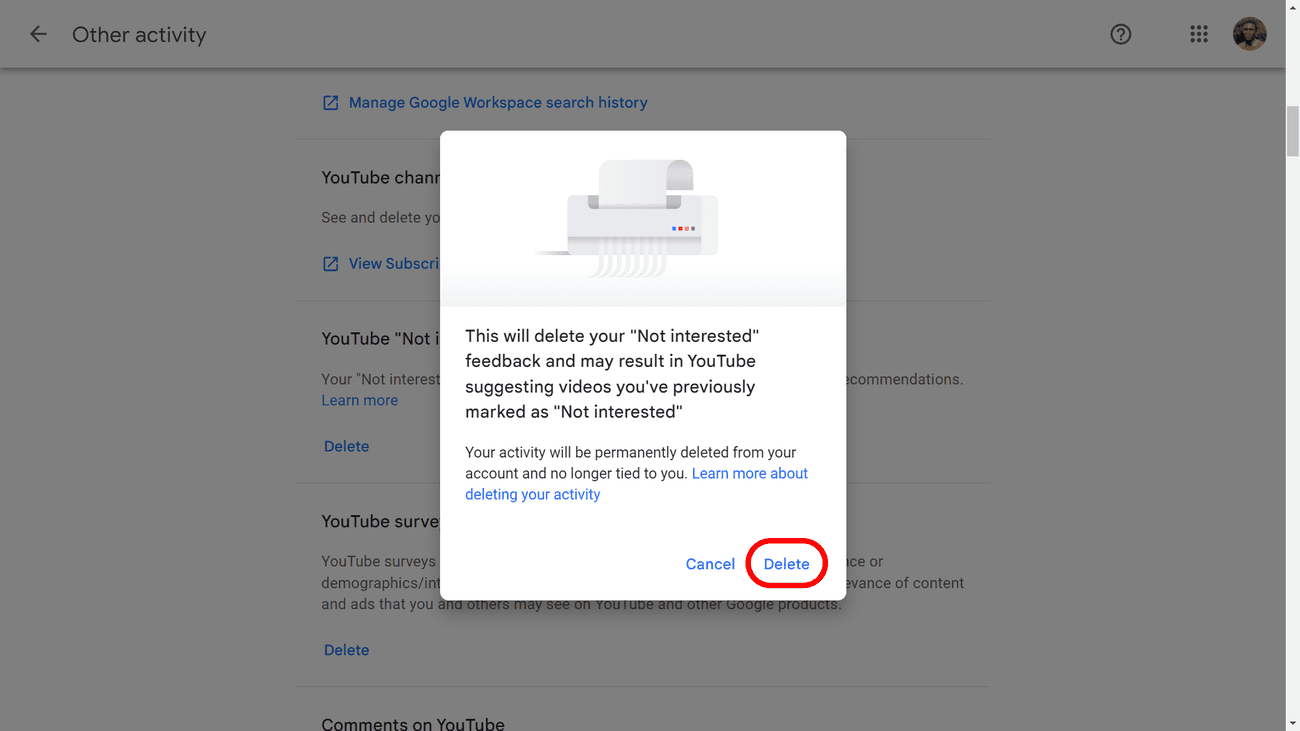The width and height of the screenshot is (1300, 731).
Task: Select Delete under YouTube surveys section
Action: (346, 649)
